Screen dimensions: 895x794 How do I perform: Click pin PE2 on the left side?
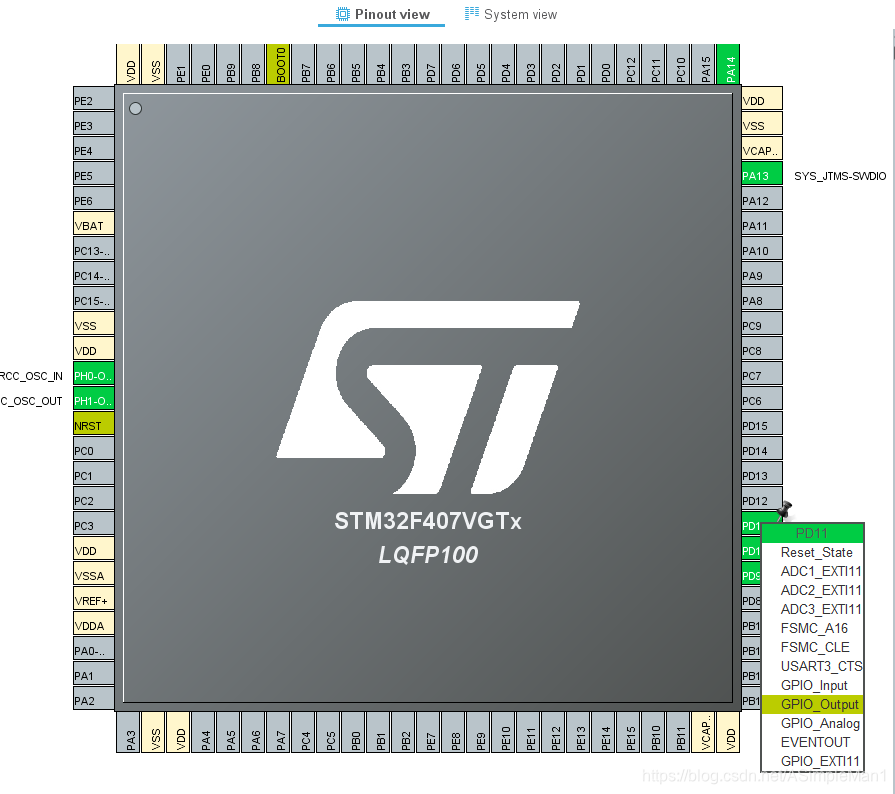pyautogui.click(x=94, y=100)
